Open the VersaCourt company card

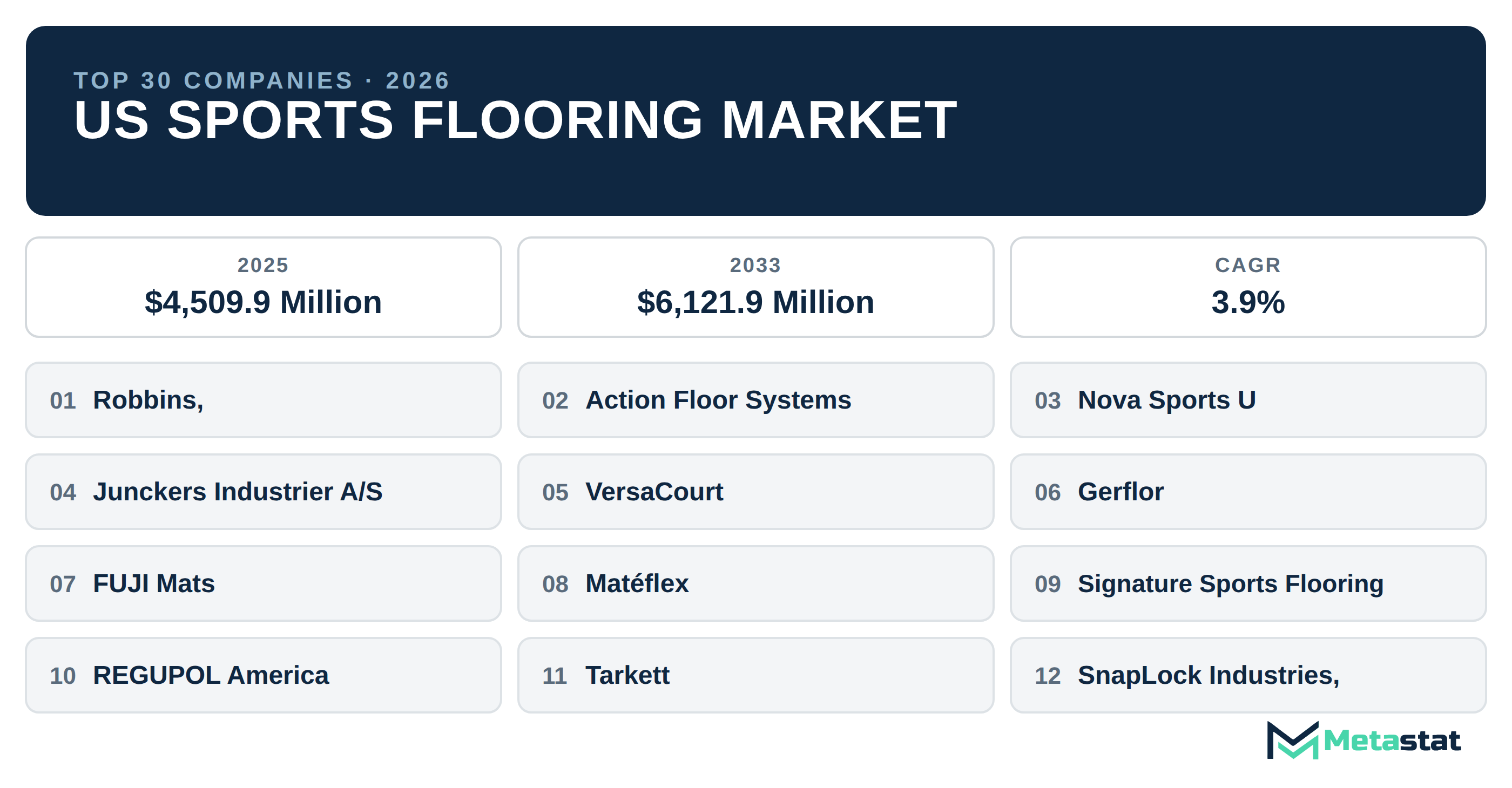[x=755, y=492]
